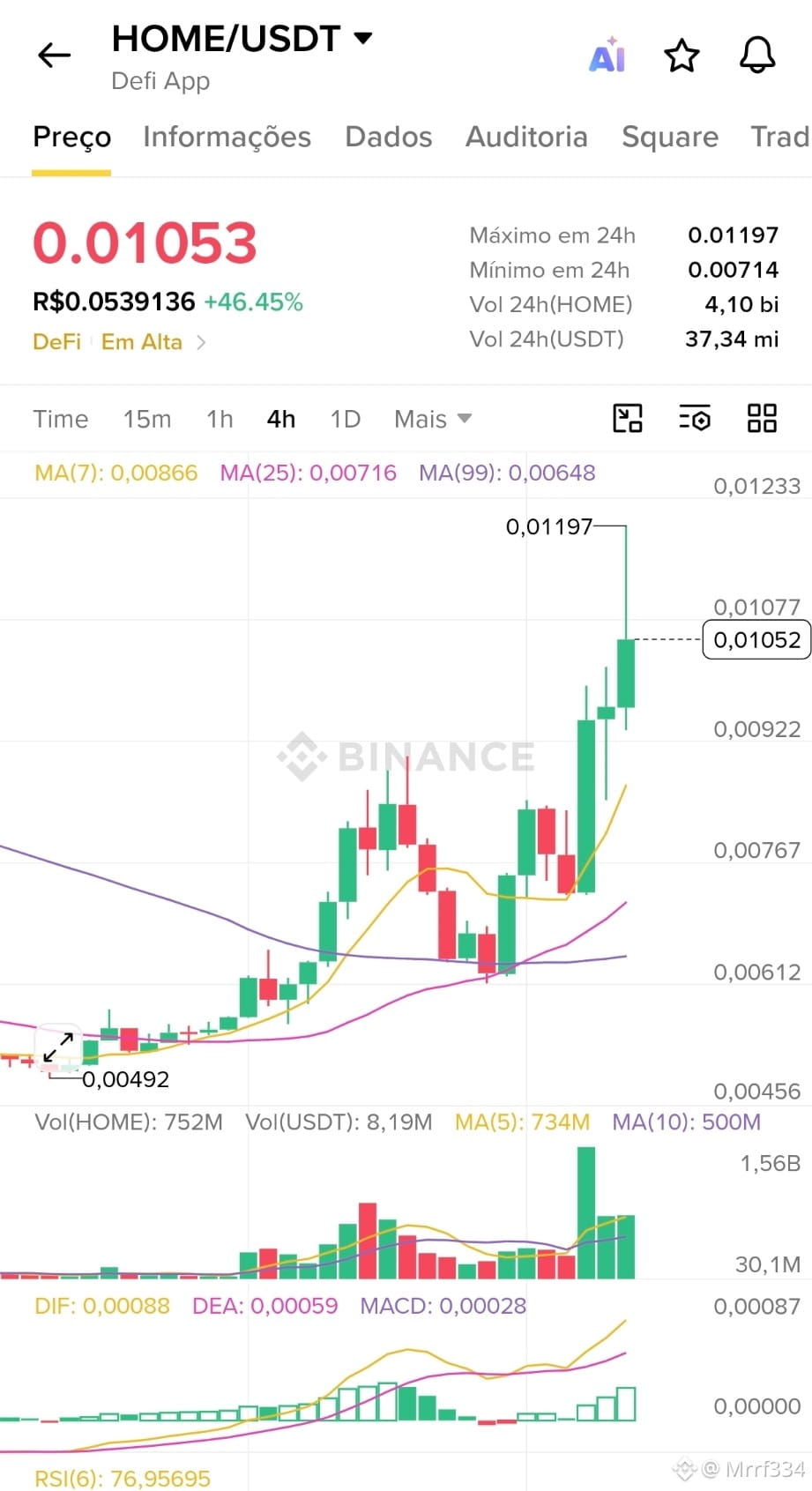This screenshot has width=812, height=1491.
Task: Go back with the left arrow
Action: [55, 56]
